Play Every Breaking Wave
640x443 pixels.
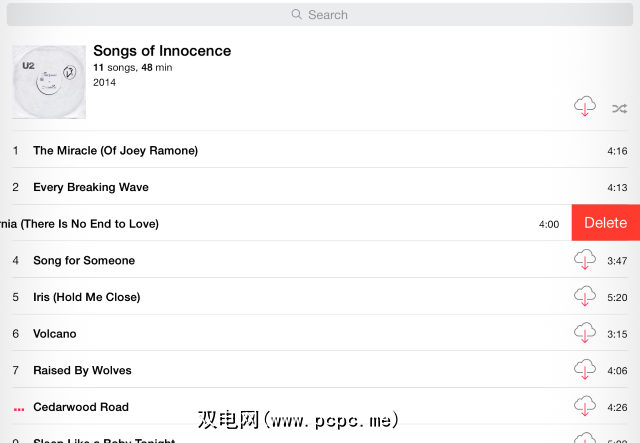tap(91, 187)
